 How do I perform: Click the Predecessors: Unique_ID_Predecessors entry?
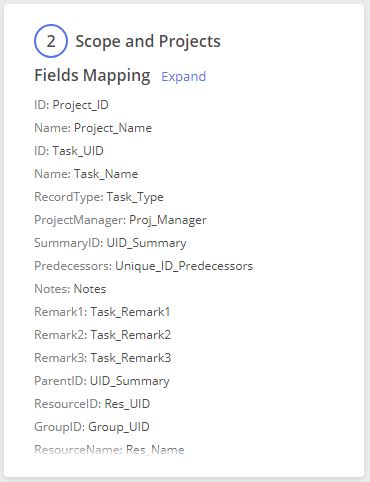pyautogui.click(x=143, y=266)
